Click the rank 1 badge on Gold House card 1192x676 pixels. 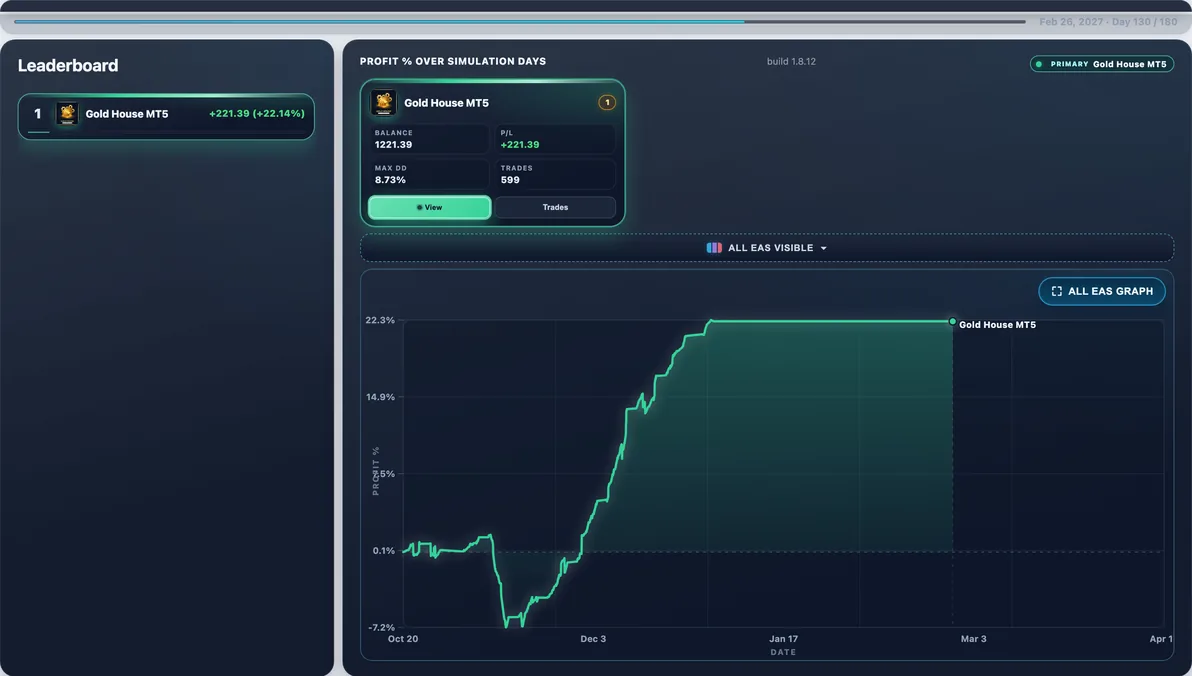(607, 103)
